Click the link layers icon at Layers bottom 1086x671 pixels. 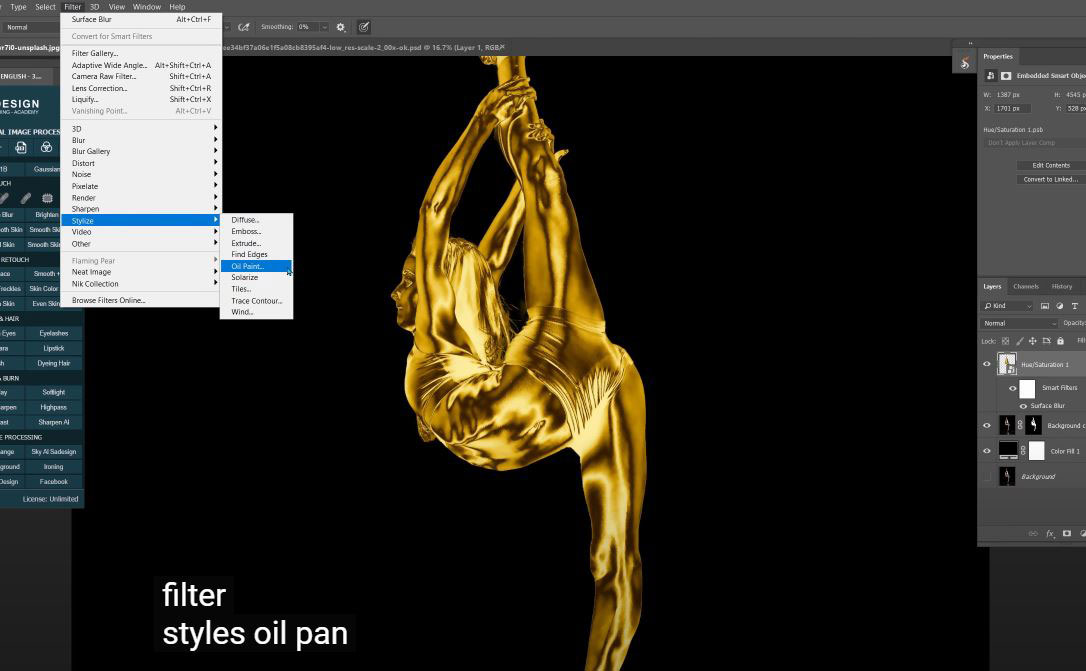1033,533
